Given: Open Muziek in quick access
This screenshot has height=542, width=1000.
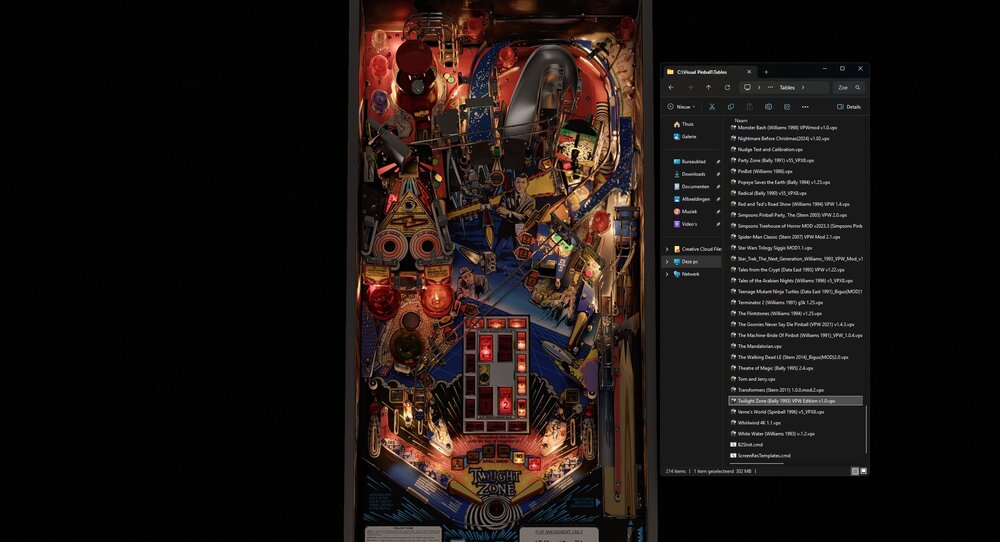Looking at the screenshot, I should [689, 212].
